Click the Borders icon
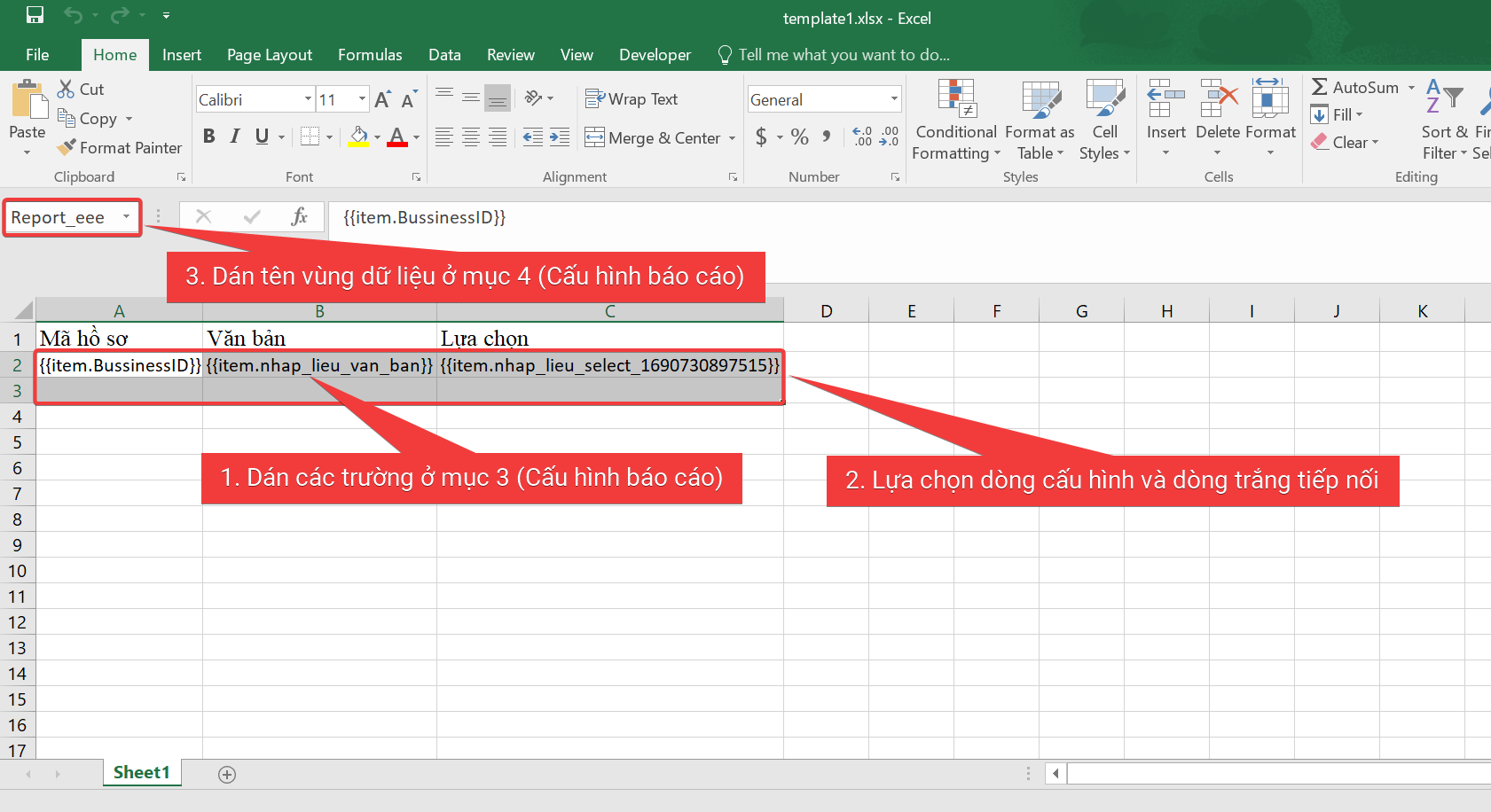 click(310, 137)
